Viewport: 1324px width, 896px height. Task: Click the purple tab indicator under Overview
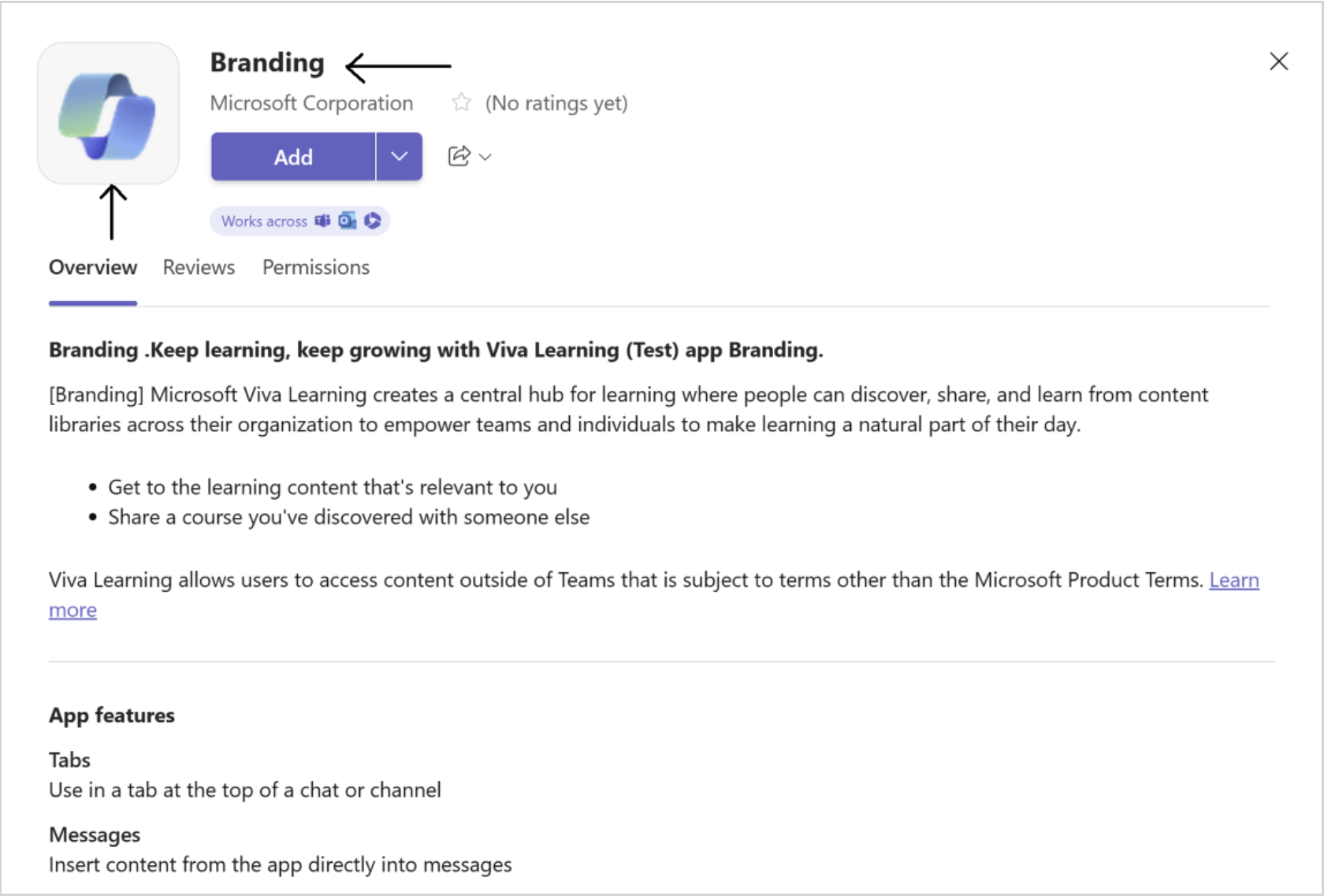(92, 302)
